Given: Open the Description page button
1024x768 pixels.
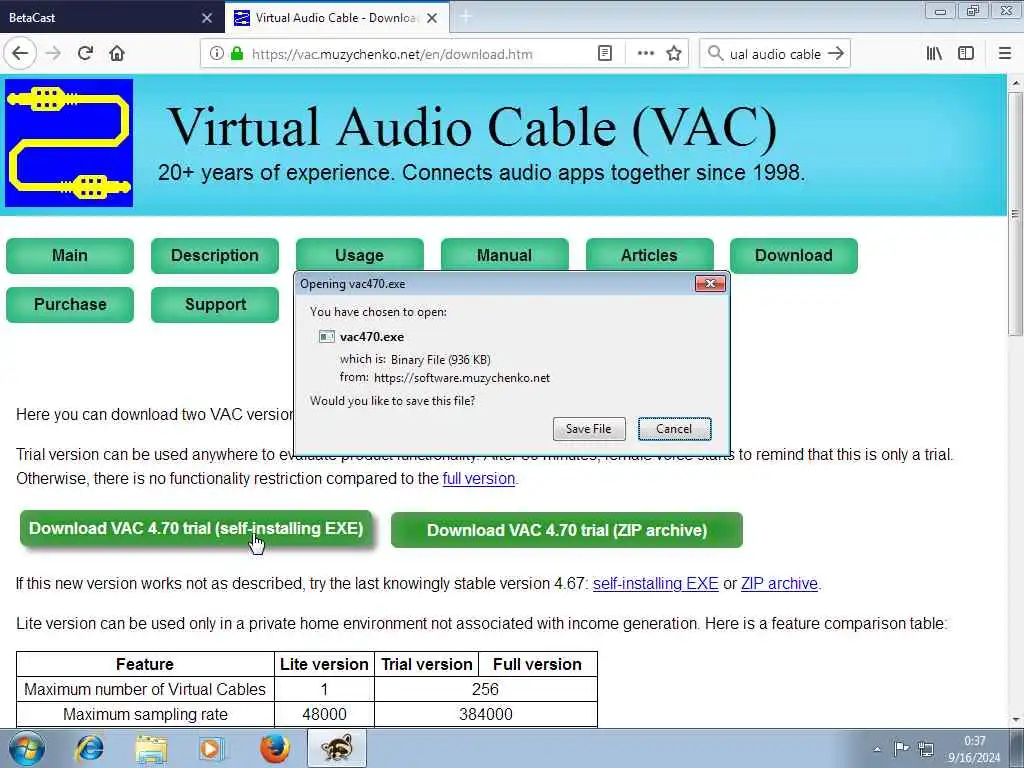Looking at the screenshot, I should pyautogui.click(x=215, y=255).
